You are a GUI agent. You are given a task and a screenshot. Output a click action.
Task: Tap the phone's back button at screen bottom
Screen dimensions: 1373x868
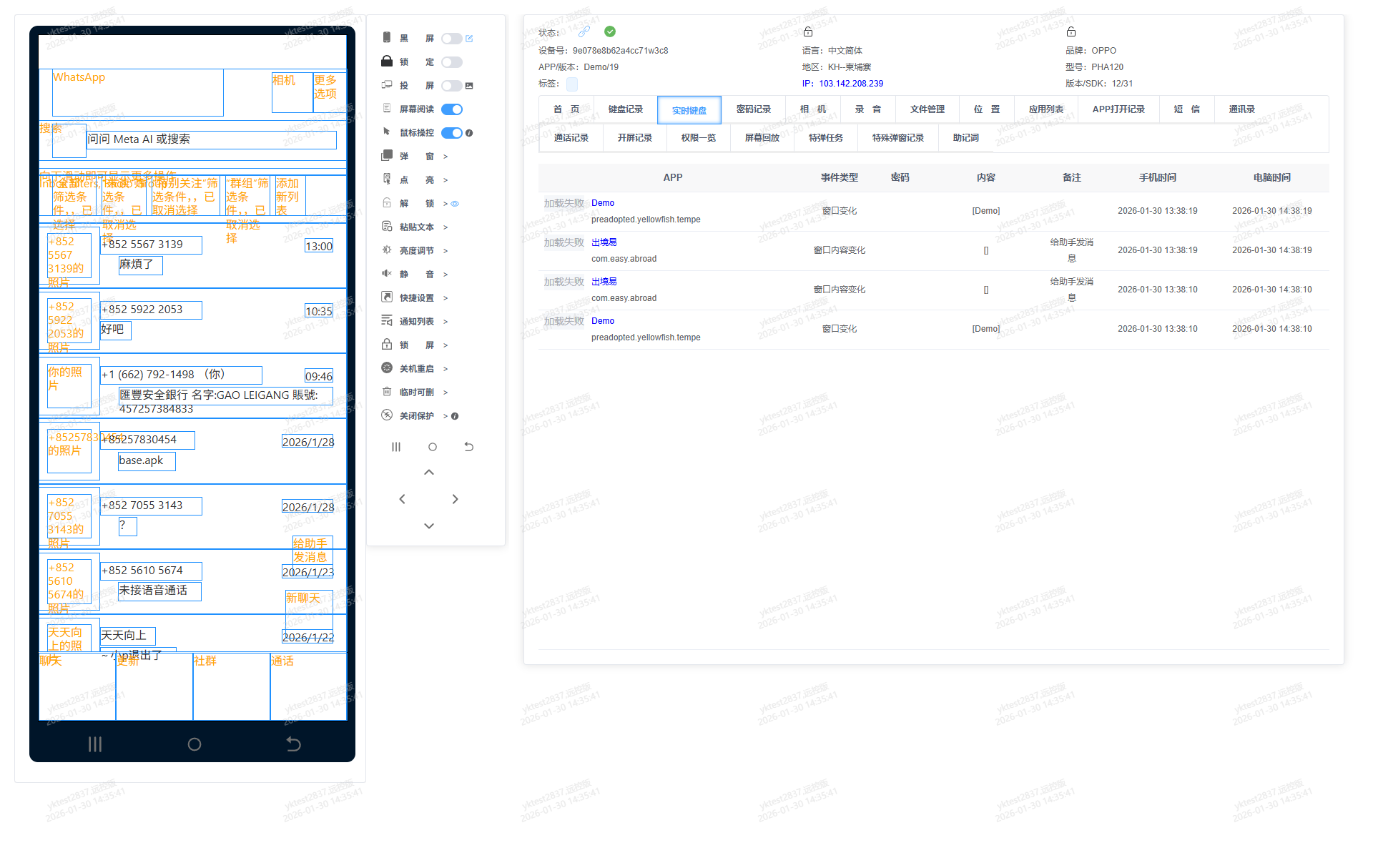point(293,744)
